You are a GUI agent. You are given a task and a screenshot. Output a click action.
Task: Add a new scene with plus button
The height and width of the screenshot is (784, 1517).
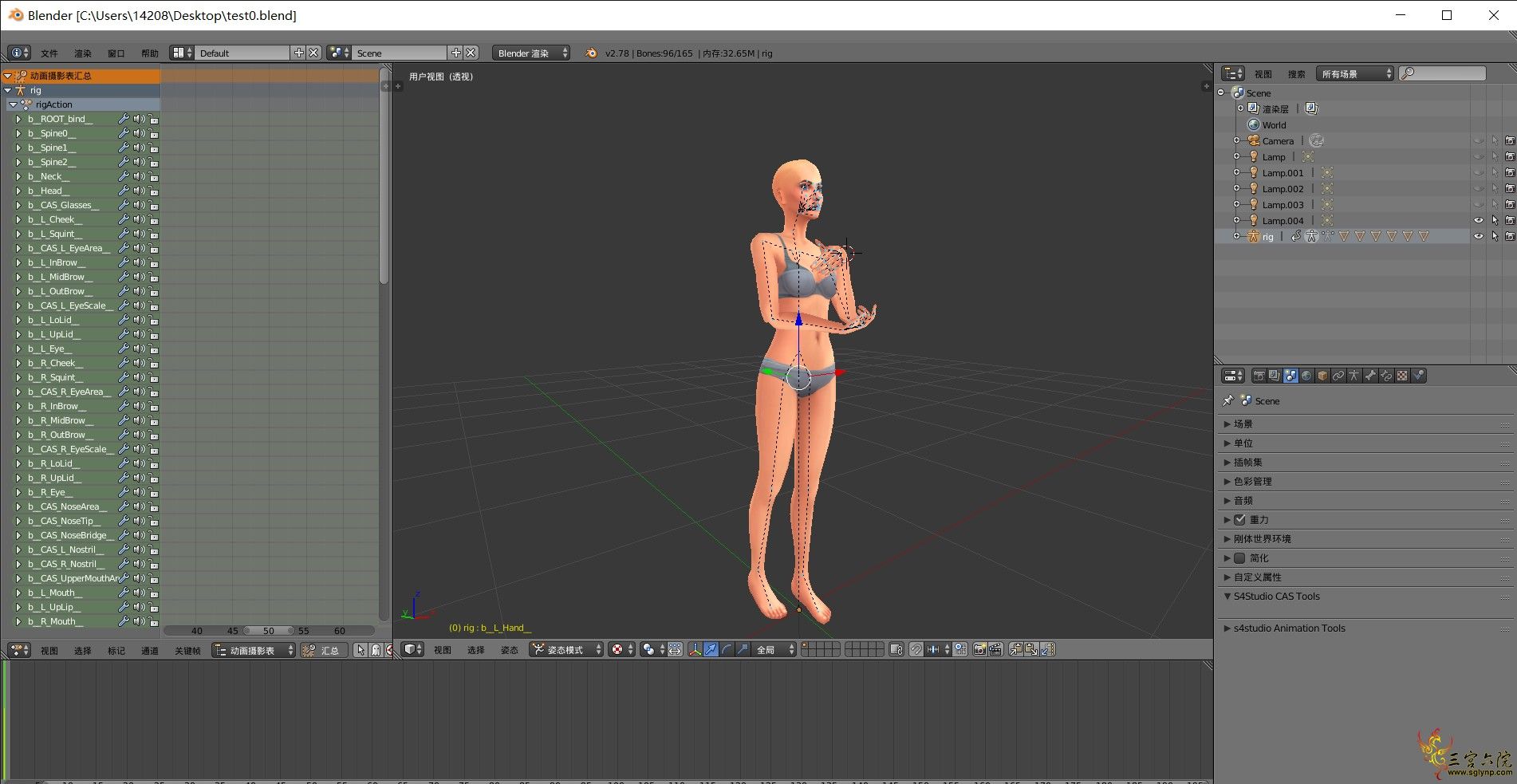tap(456, 53)
